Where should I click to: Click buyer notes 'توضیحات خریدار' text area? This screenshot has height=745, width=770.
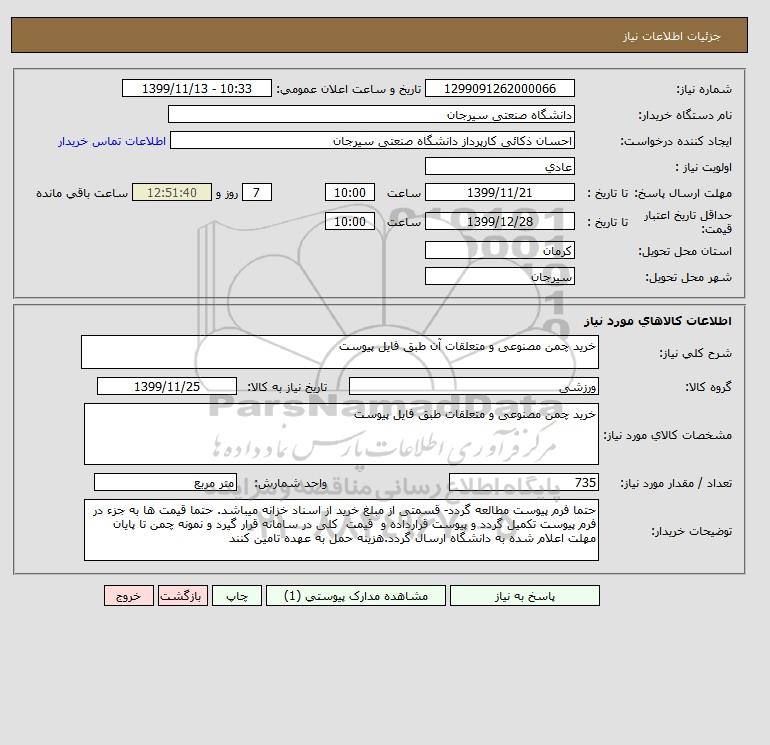click(341, 530)
